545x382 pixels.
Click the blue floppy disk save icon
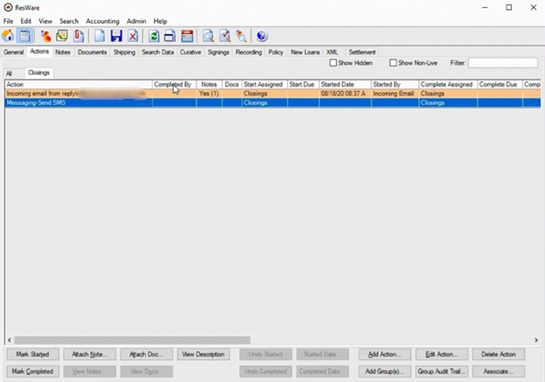tap(116, 36)
